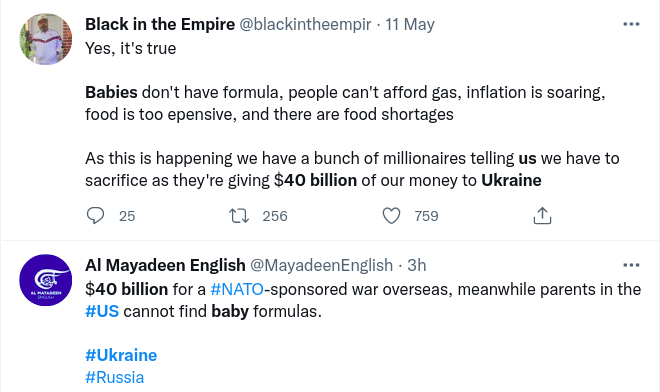Open more options for Al Mayadeen English tweet

[631, 265]
